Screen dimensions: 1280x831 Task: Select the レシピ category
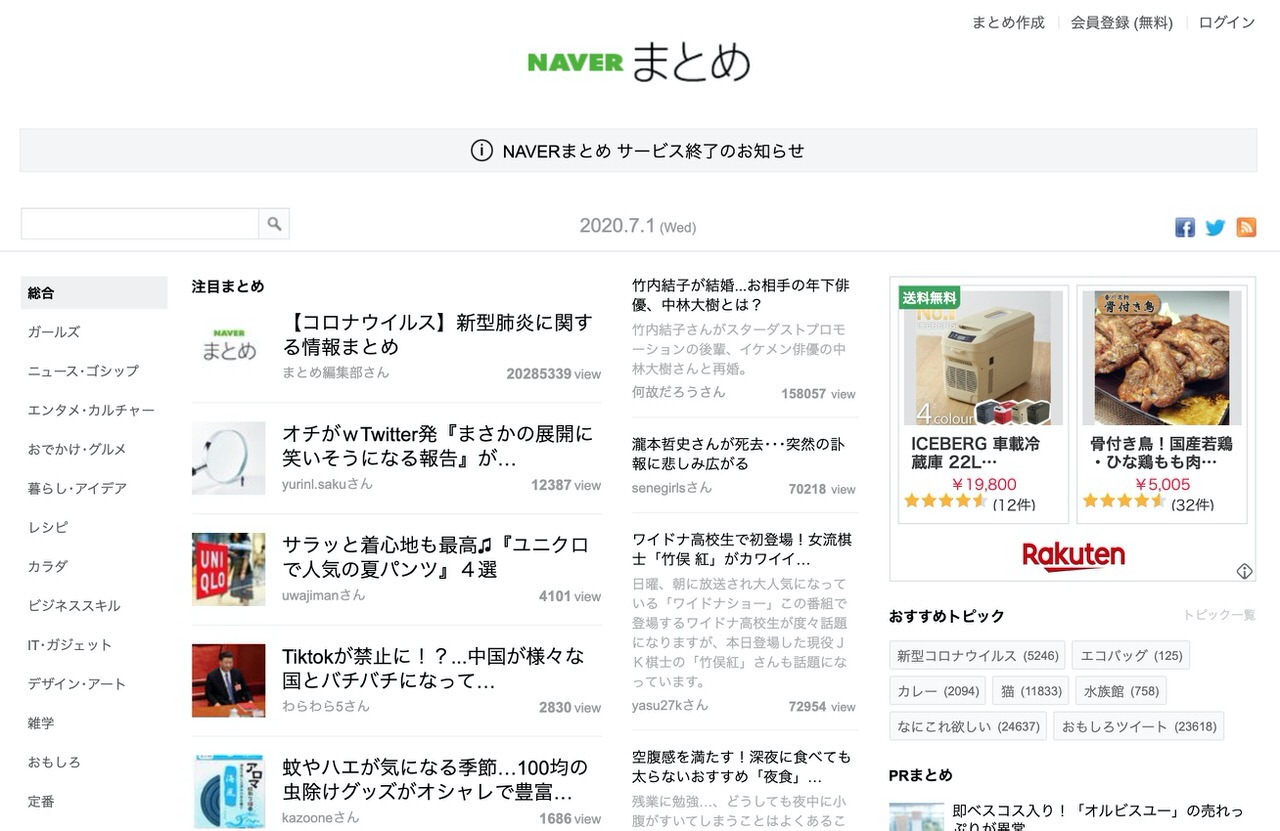click(48, 527)
